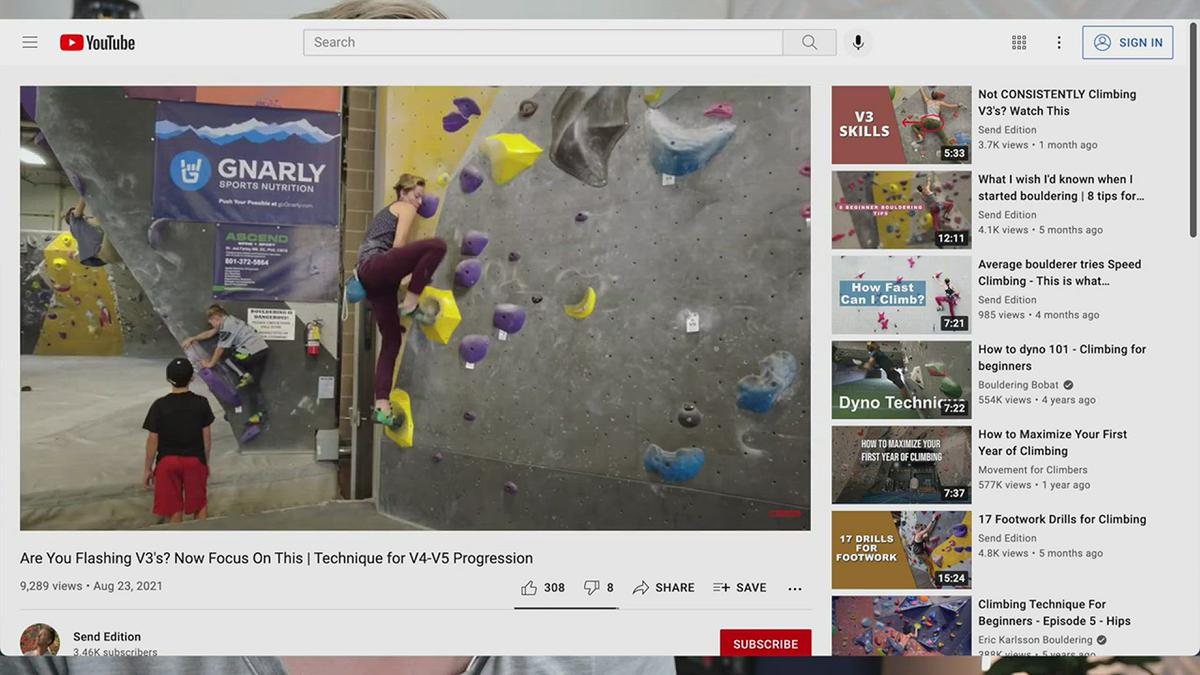Open the YouTube apps grid
The image size is (1200, 675).
pos(1019,42)
